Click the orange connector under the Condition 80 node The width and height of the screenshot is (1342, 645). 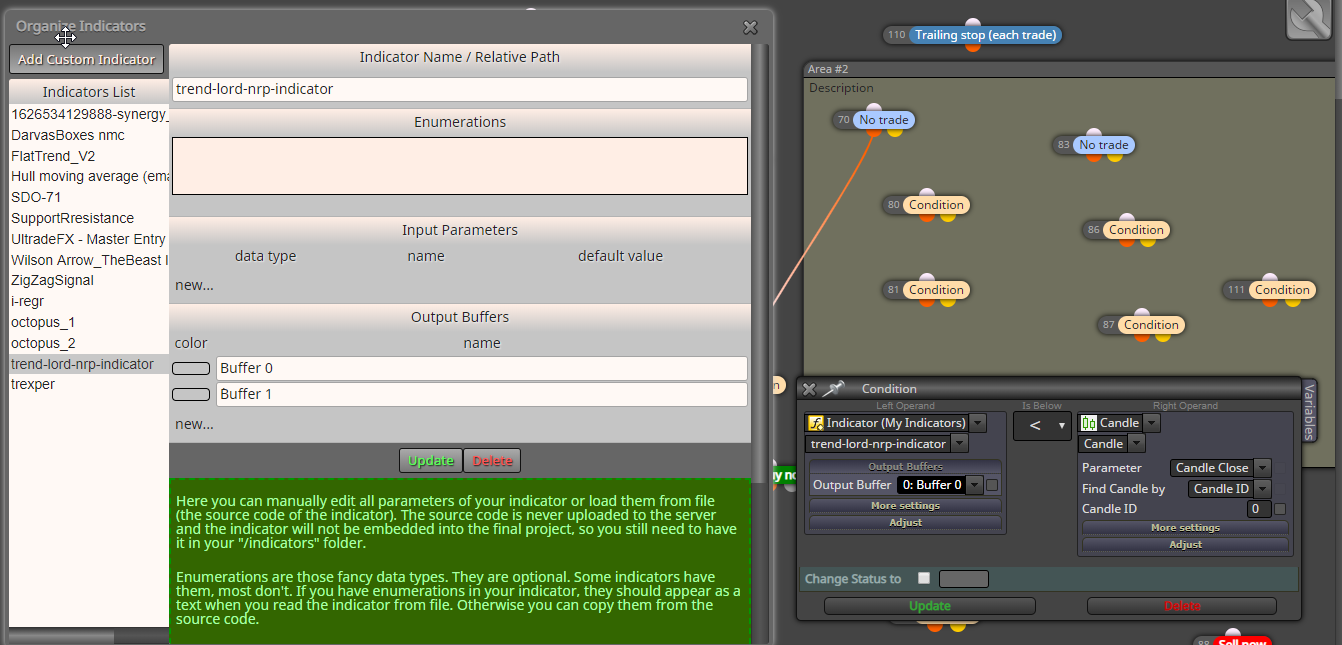pyautogui.click(x=927, y=217)
